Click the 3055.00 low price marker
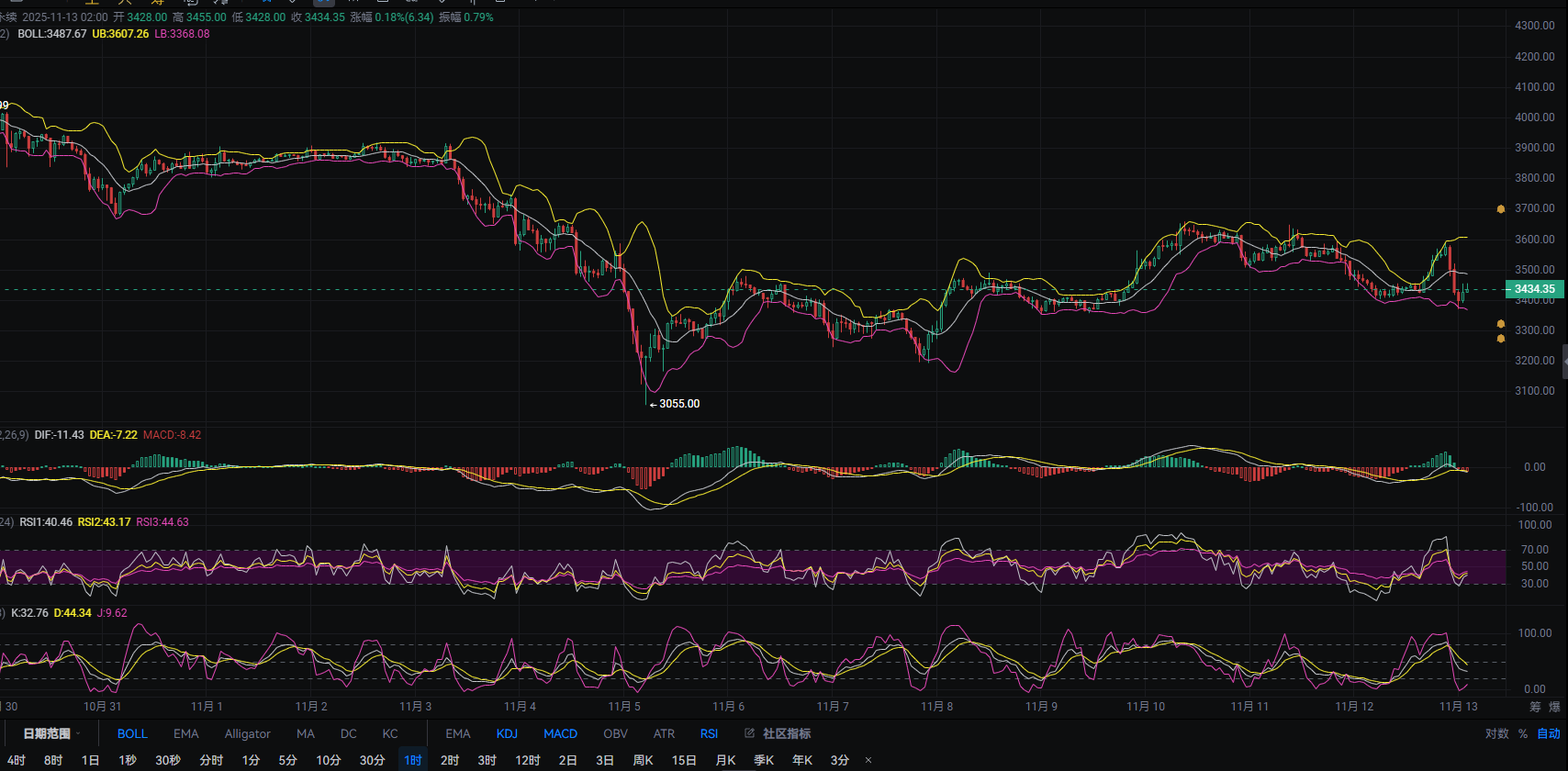1568x771 pixels. [x=678, y=404]
